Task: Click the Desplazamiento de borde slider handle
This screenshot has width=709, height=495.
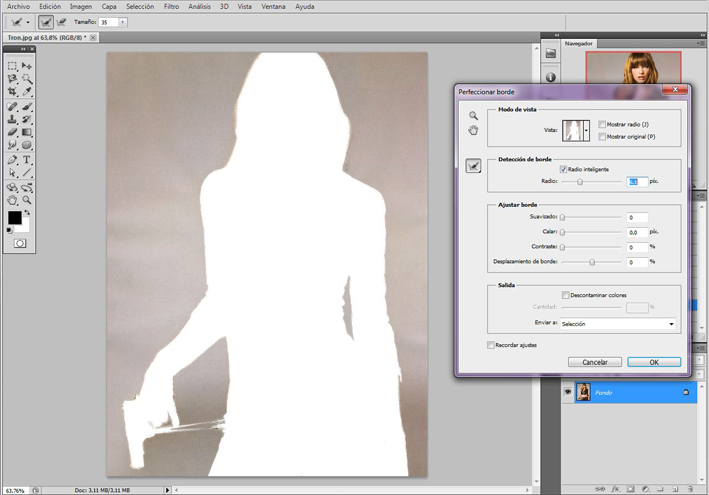Action: [592, 262]
